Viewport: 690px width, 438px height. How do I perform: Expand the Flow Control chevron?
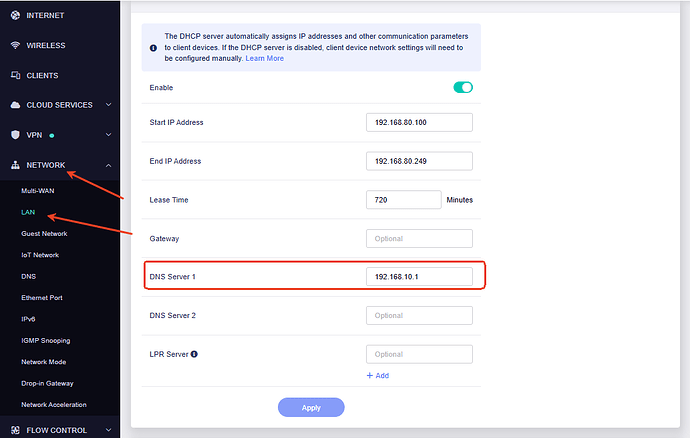tap(108, 430)
